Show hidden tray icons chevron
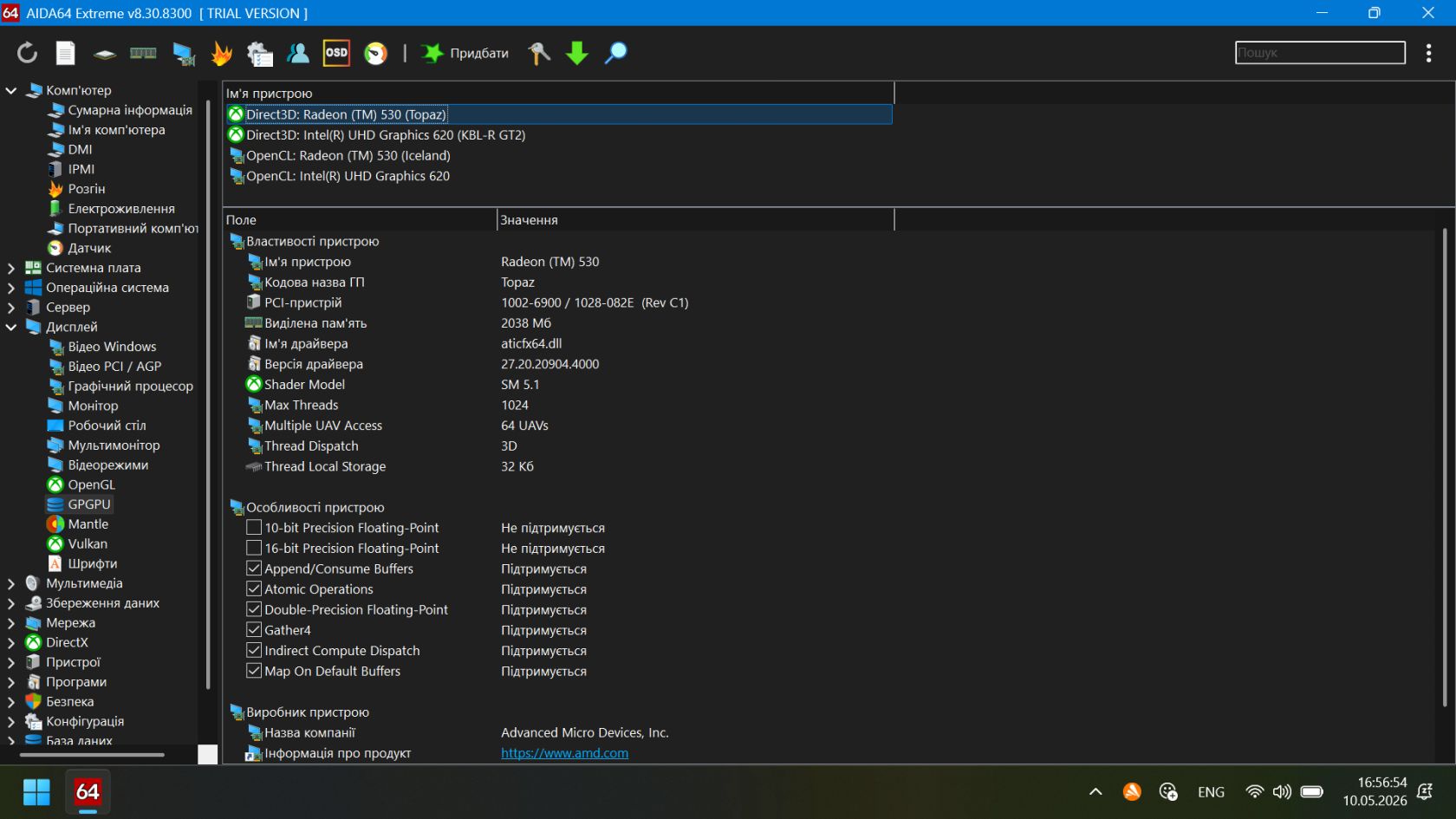 [x=1095, y=791]
